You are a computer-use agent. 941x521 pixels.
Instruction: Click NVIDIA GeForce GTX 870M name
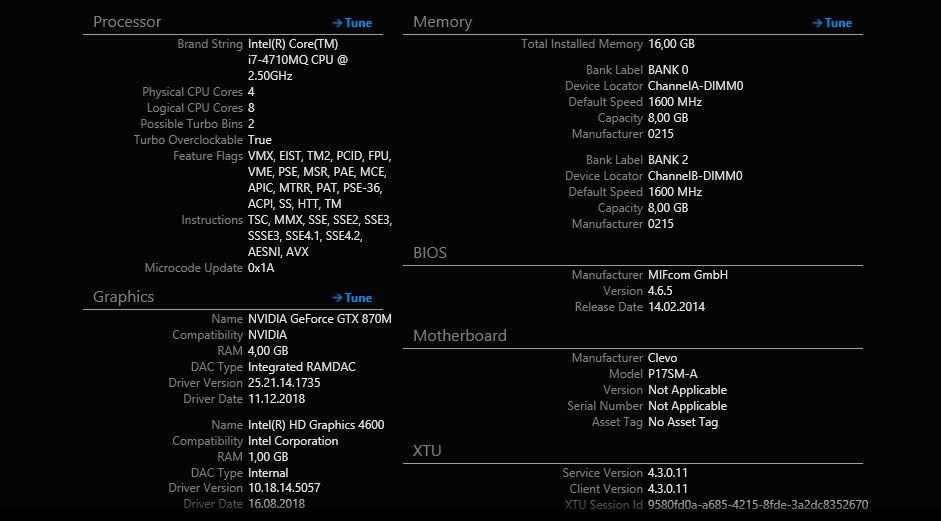[x=320, y=319]
